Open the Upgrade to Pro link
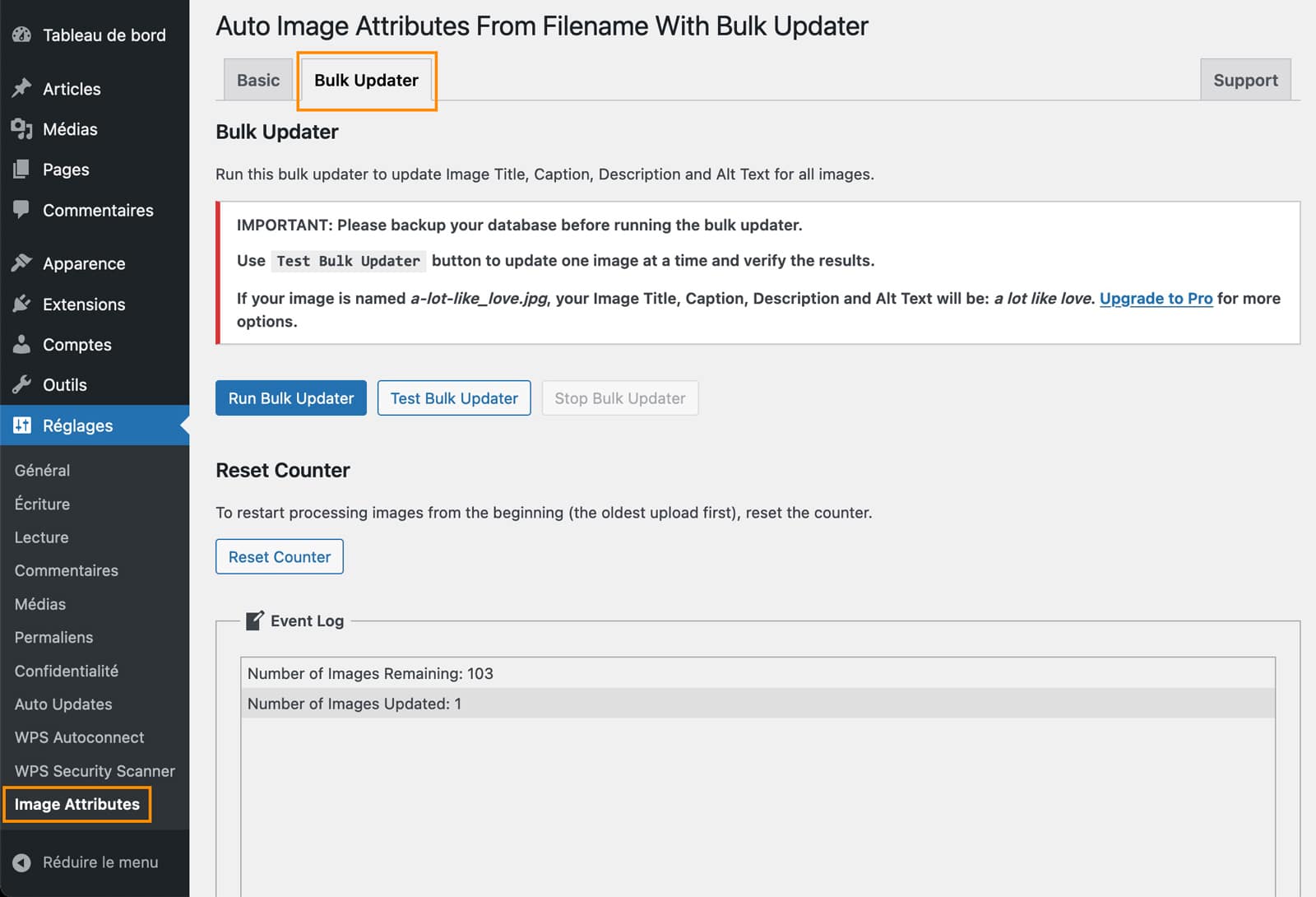 1156,298
